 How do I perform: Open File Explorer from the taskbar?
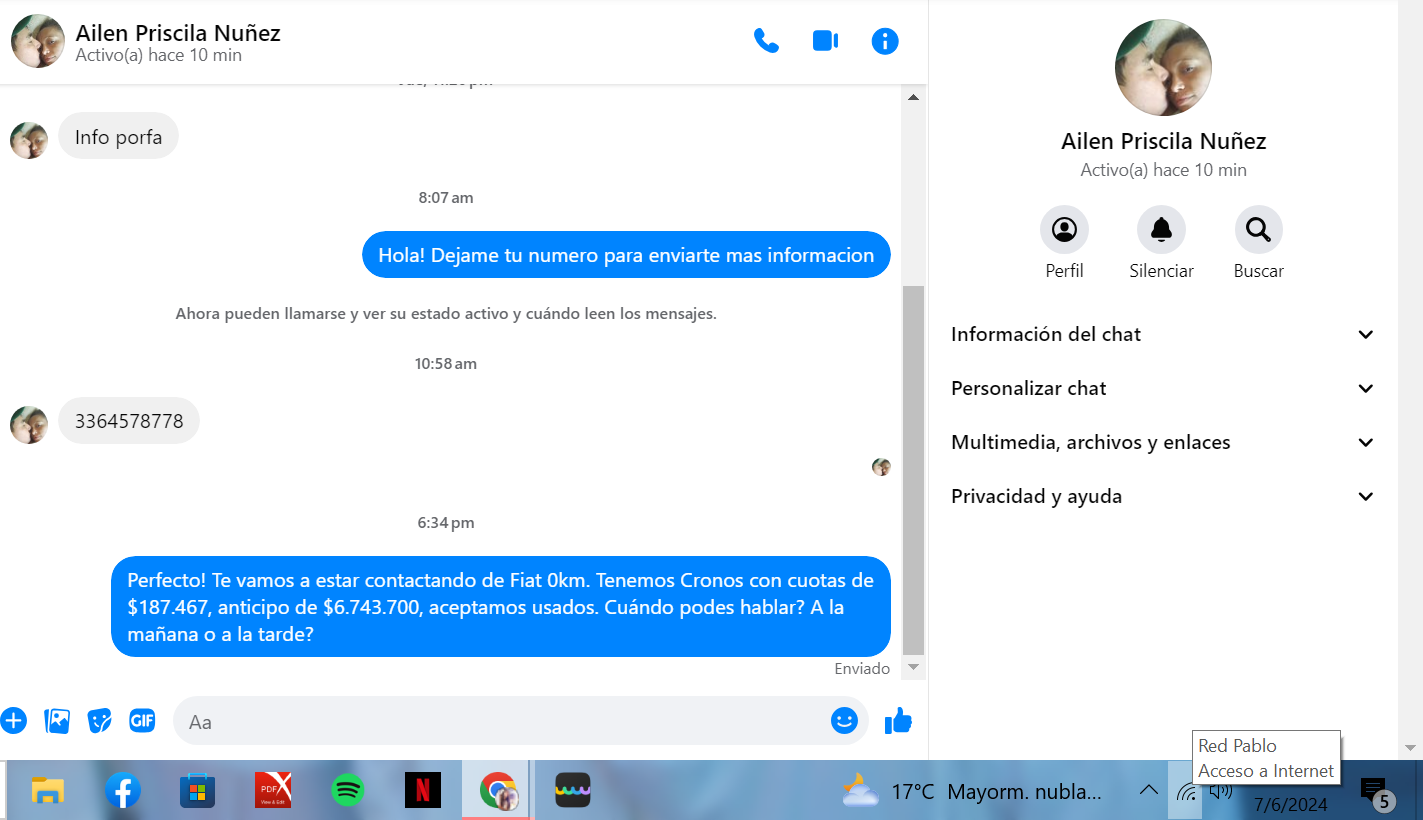[x=47, y=791]
